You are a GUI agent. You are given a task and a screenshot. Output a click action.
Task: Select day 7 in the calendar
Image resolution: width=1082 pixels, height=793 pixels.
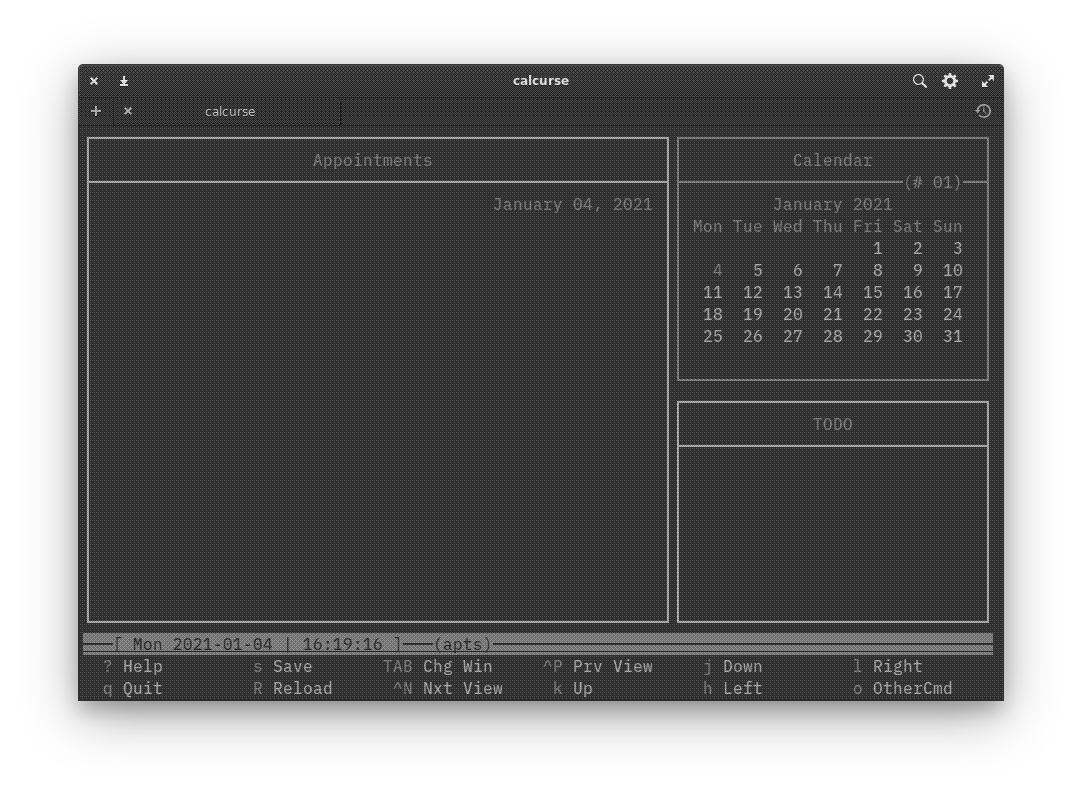tap(837, 271)
